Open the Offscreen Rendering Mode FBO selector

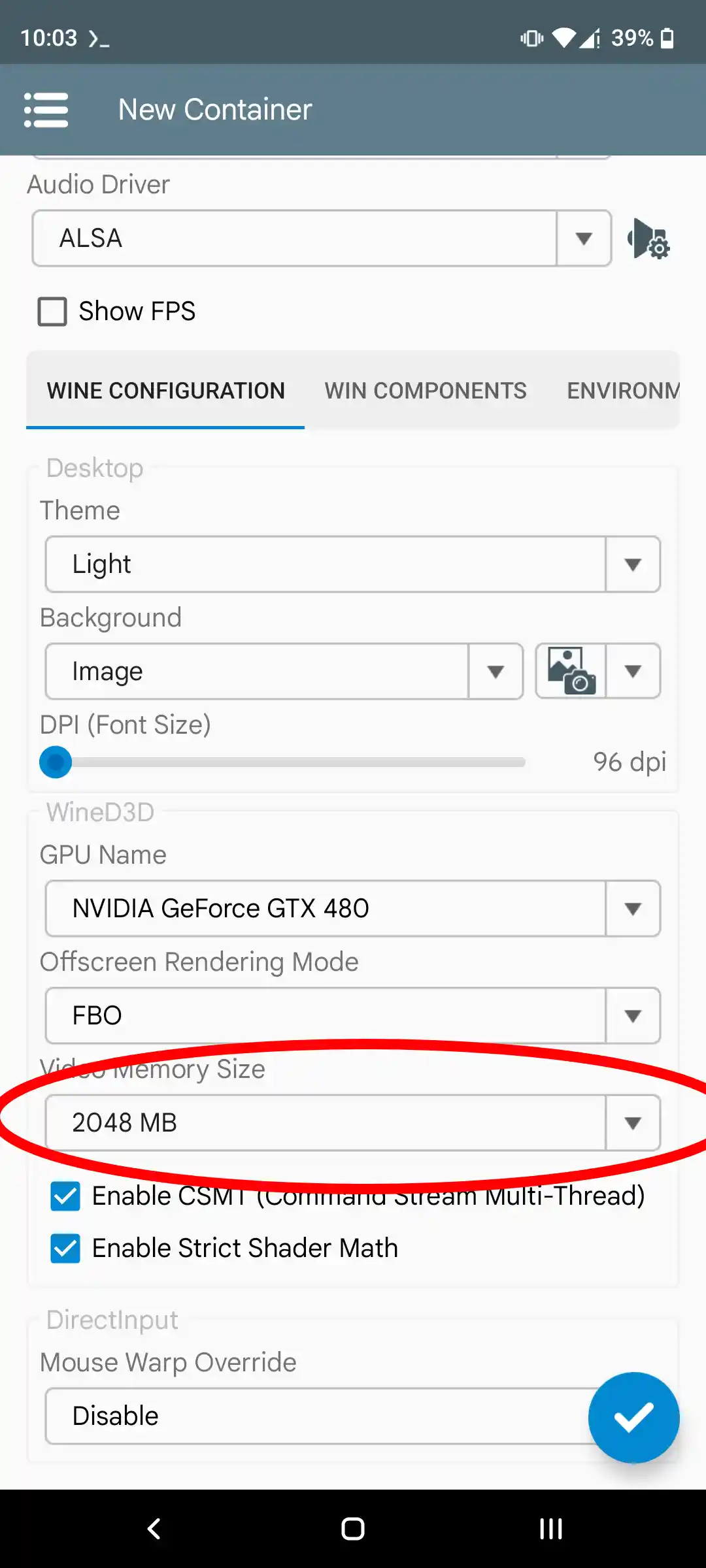click(353, 1015)
